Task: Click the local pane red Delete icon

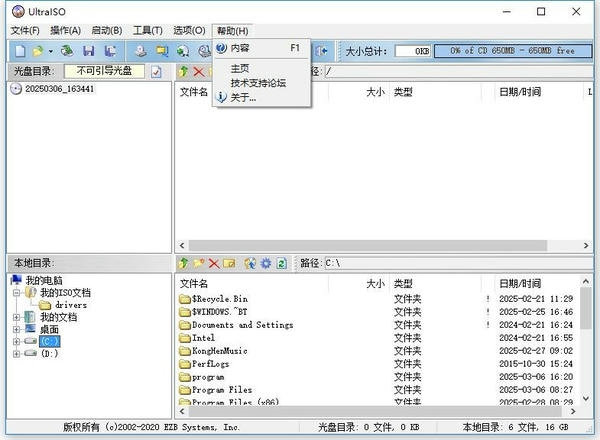Action: click(214, 263)
